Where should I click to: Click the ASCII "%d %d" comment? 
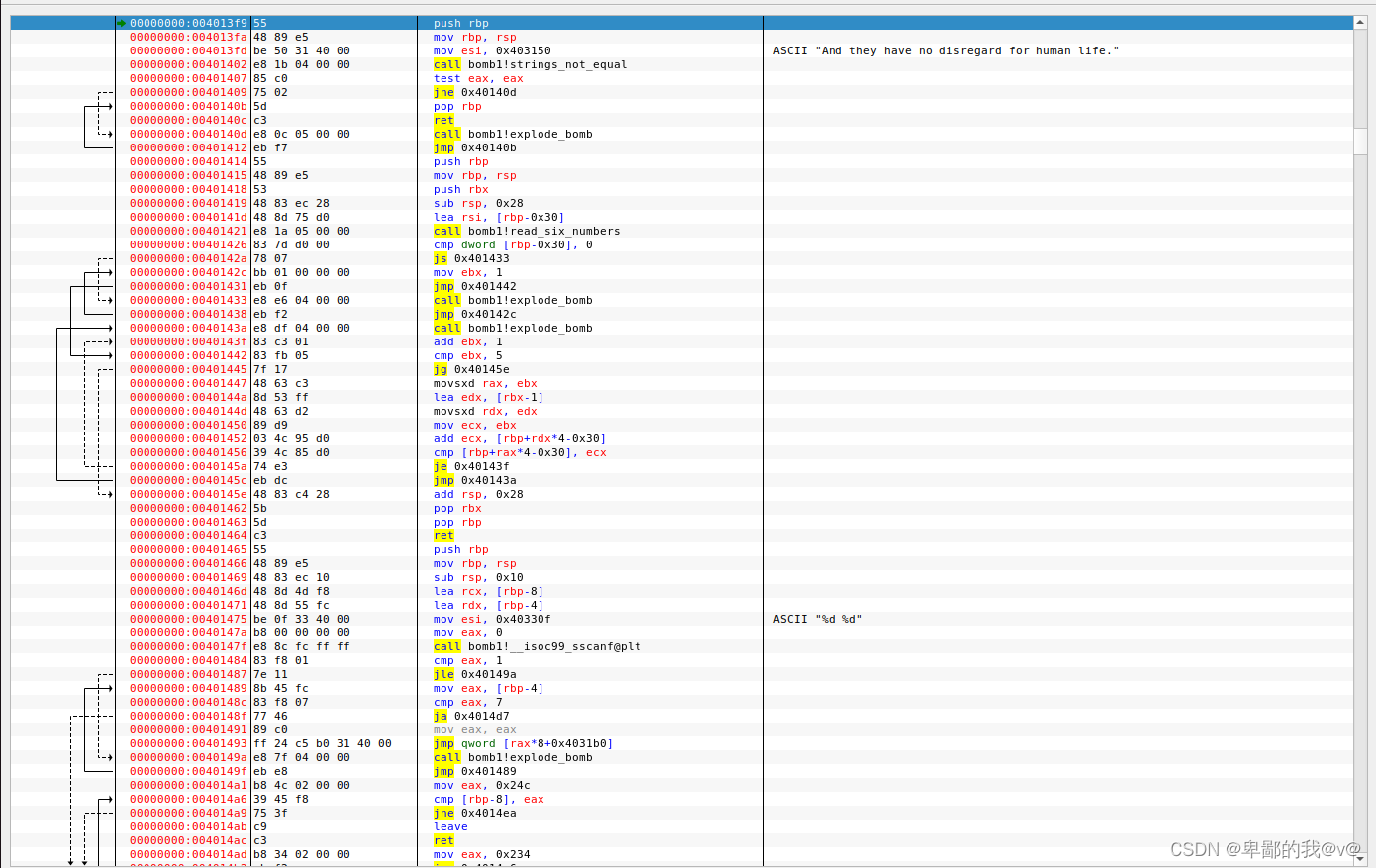(818, 619)
